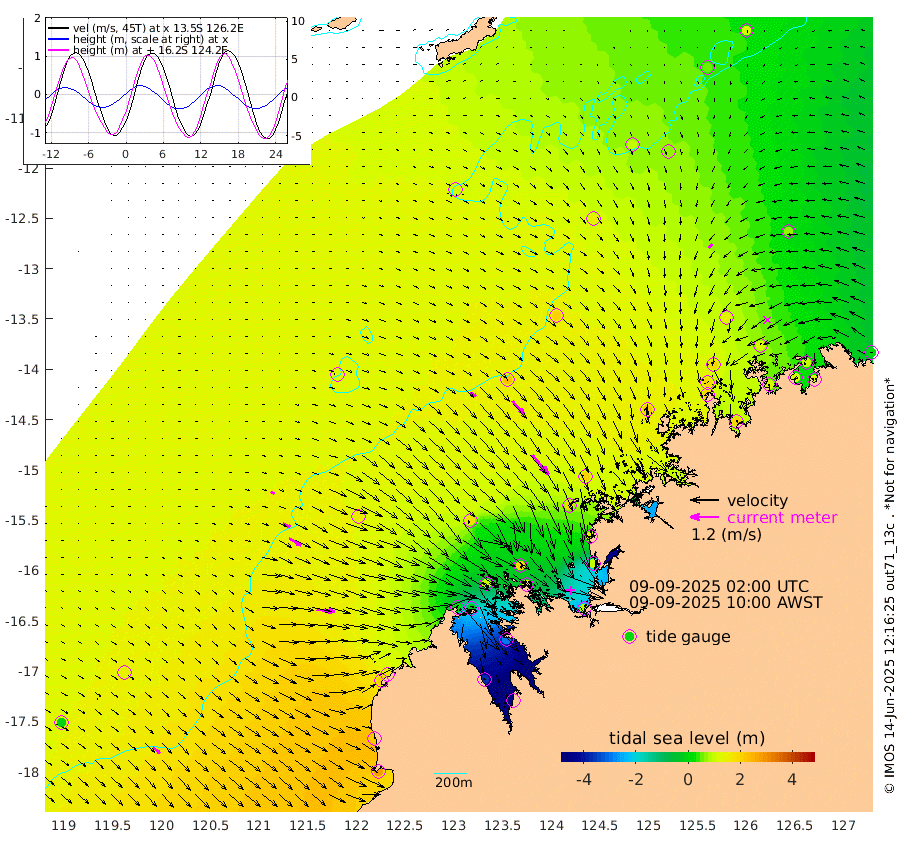Image resolution: width=900 pixels, height=846 pixels.
Task: Click the magenta x marker near 13.5S 126.2E
Action: tap(767, 320)
